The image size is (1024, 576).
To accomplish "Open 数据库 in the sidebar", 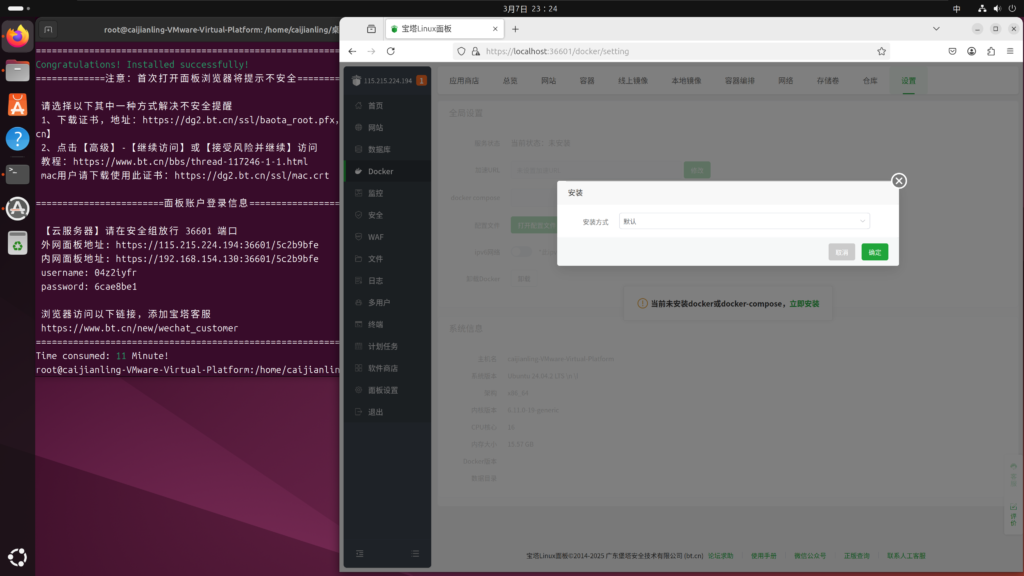I will pyautogui.click(x=387, y=150).
